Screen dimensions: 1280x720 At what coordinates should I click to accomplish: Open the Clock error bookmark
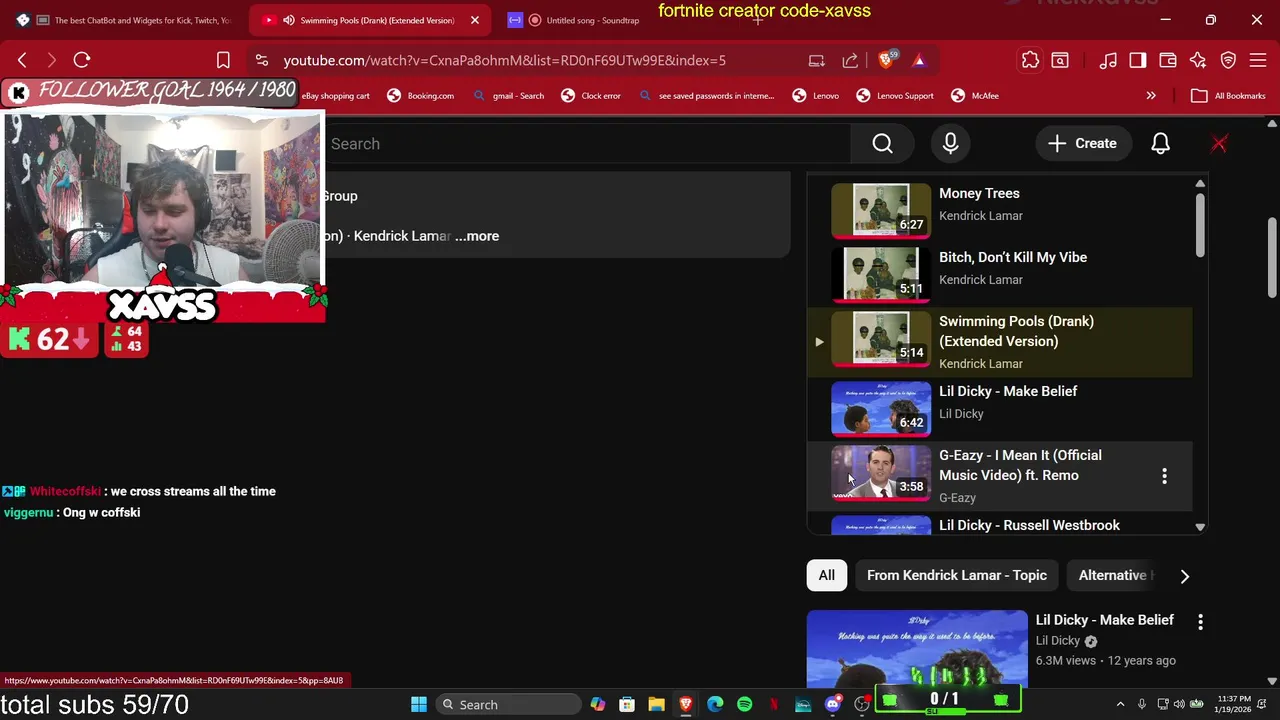coord(591,96)
